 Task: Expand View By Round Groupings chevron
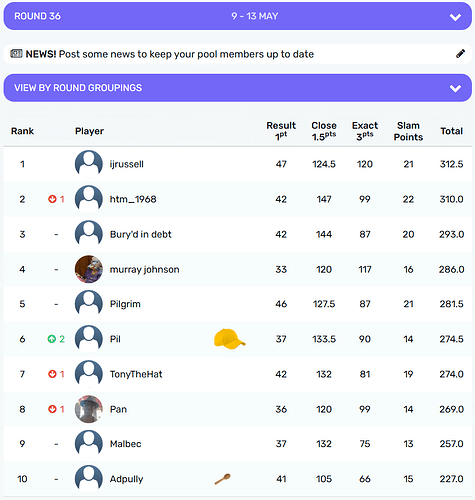point(455,88)
